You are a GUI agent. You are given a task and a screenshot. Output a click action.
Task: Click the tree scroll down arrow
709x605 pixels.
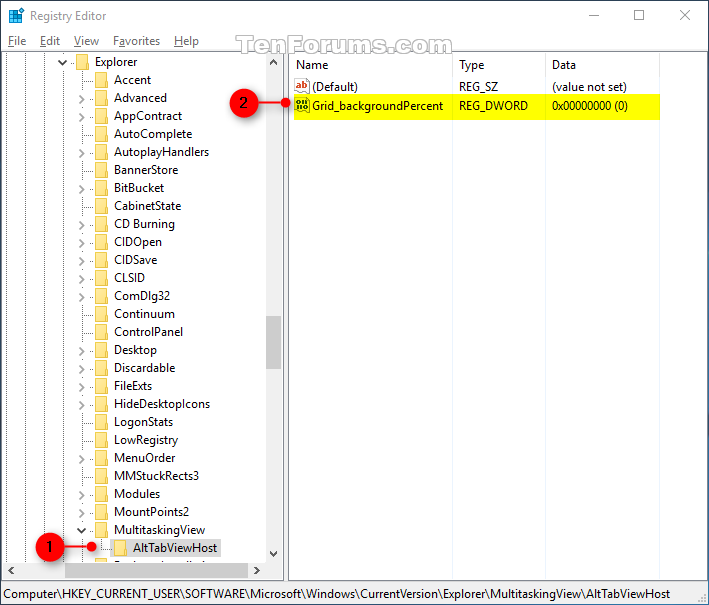pyautogui.click(x=274, y=553)
